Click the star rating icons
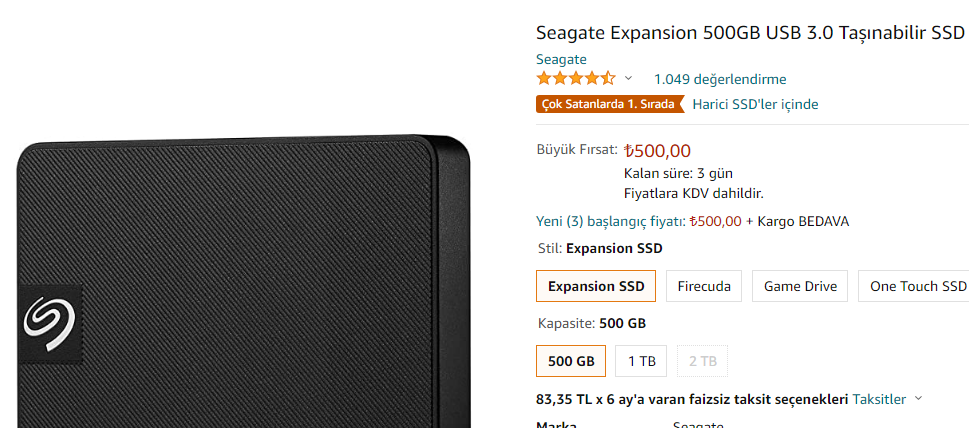The width and height of the screenshot is (969, 428). coord(575,78)
